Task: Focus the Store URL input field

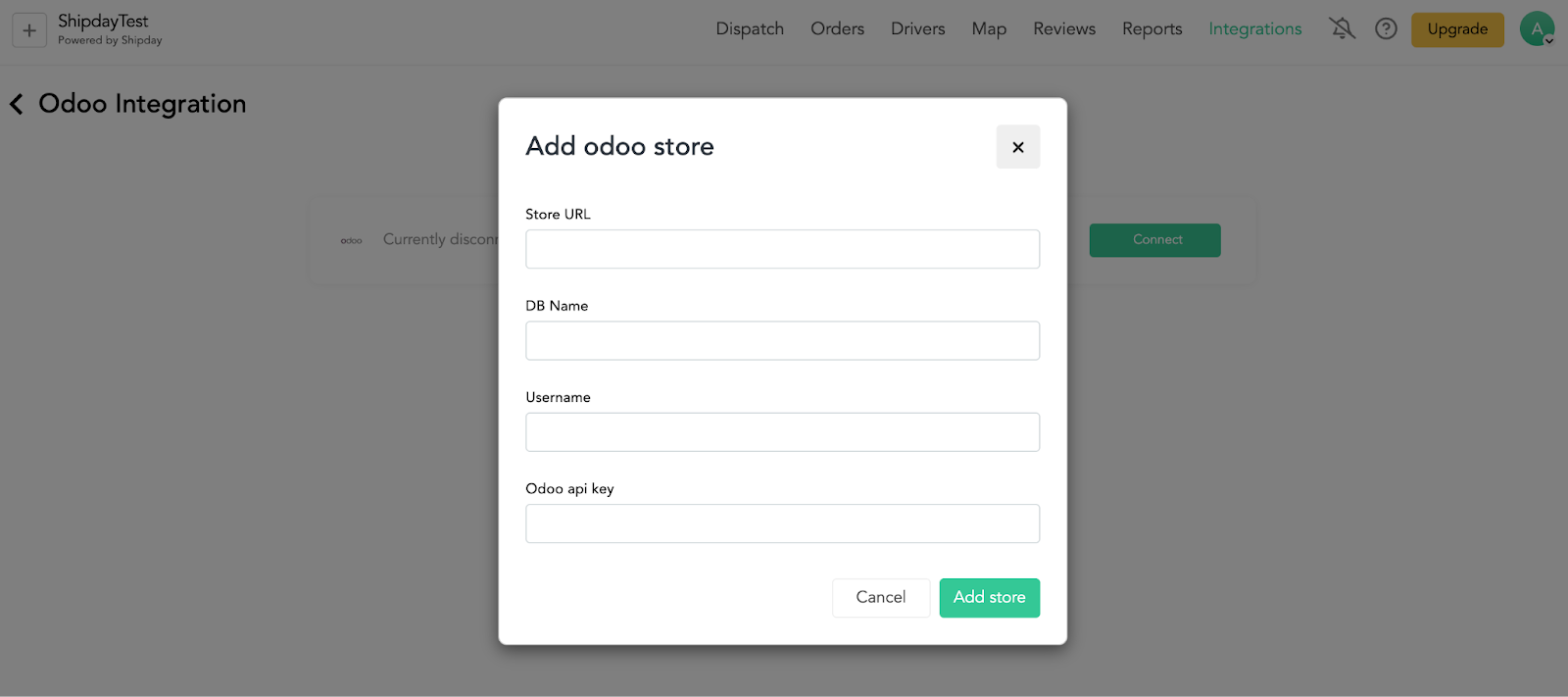Action: (x=783, y=249)
